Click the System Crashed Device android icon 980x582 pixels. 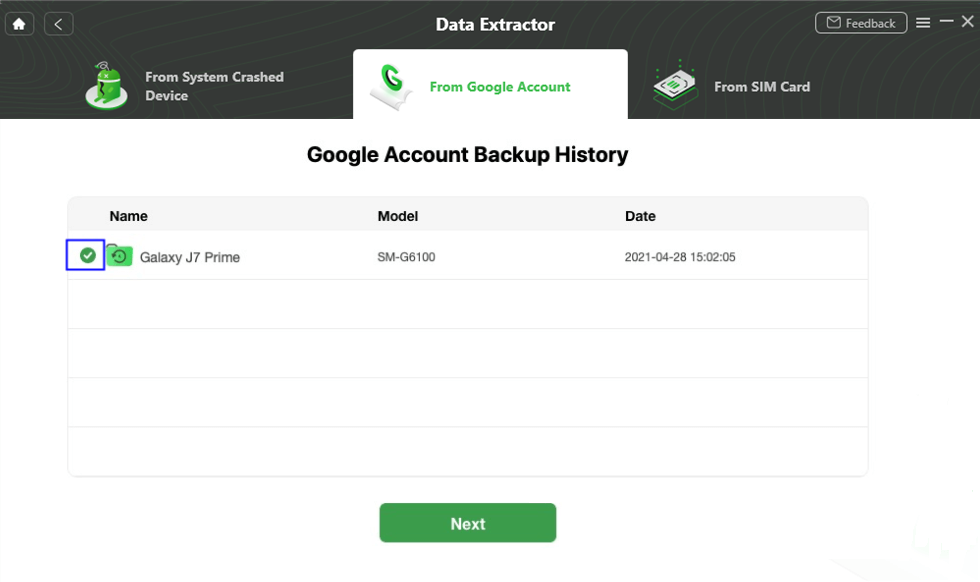(x=105, y=86)
